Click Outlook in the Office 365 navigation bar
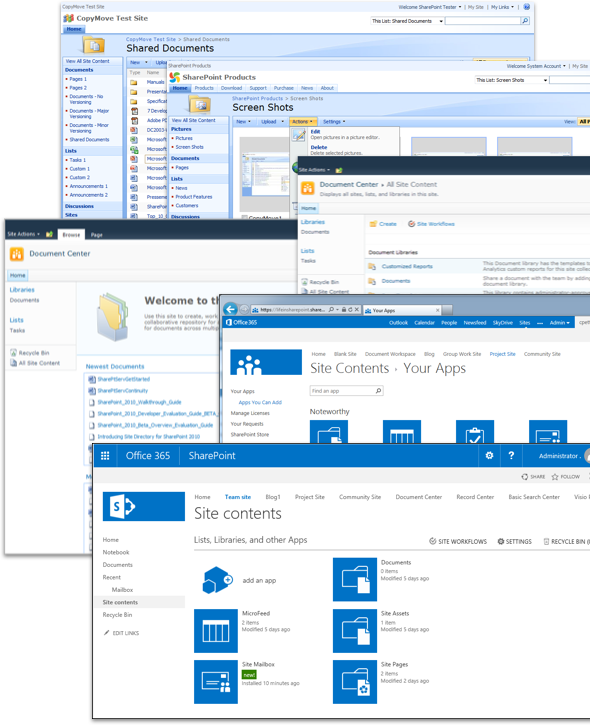The image size is (590, 725). point(398,323)
